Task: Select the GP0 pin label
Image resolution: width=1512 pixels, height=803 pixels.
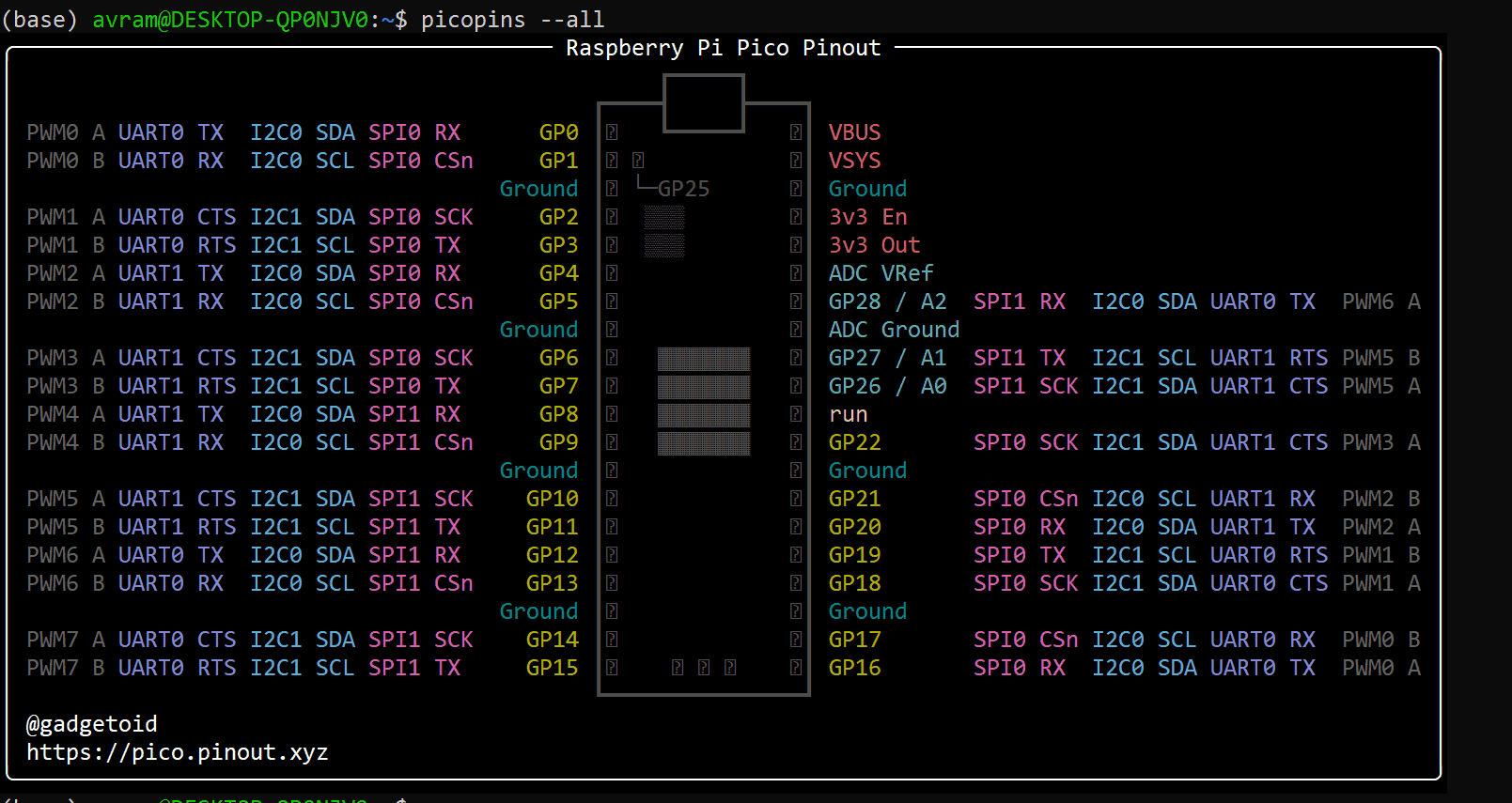Action: pyautogui.click(x=559, y=132)
